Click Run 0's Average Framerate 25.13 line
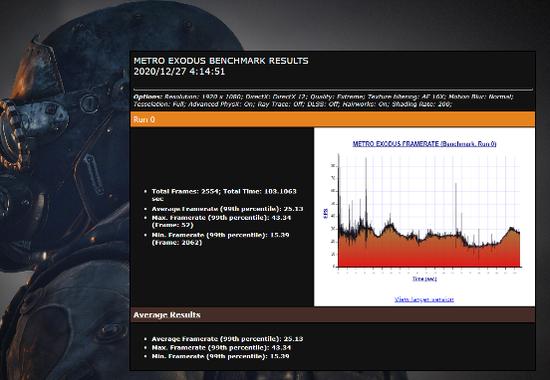This screenshot has width=550, height=380. 227,209
